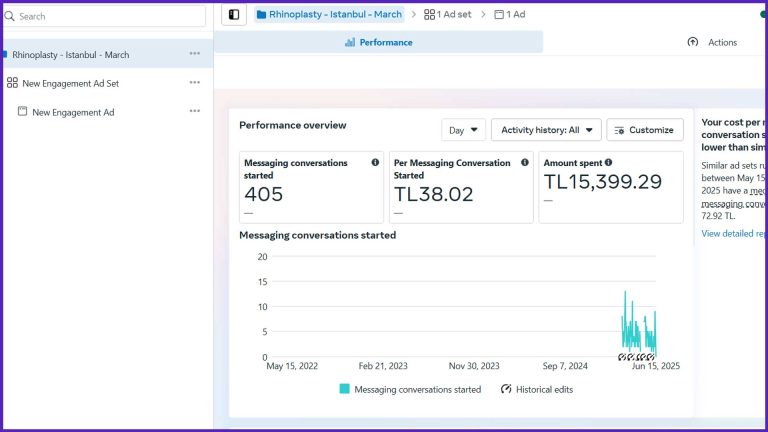Viewport: 768px width, 432px height.
Task: Click the Customize button
Action: pyautogui.click(x=645, y=130)
